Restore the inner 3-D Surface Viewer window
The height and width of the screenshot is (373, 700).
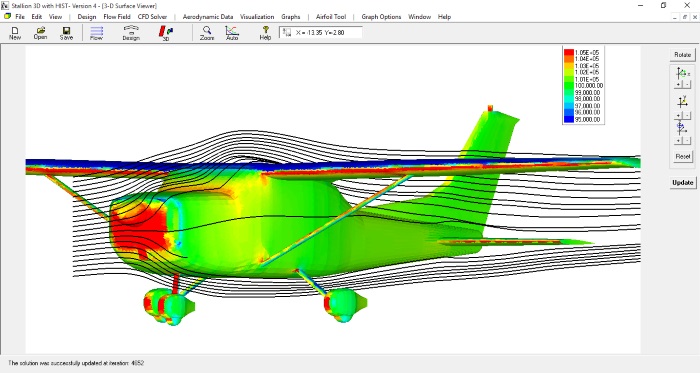coord(685,17)
